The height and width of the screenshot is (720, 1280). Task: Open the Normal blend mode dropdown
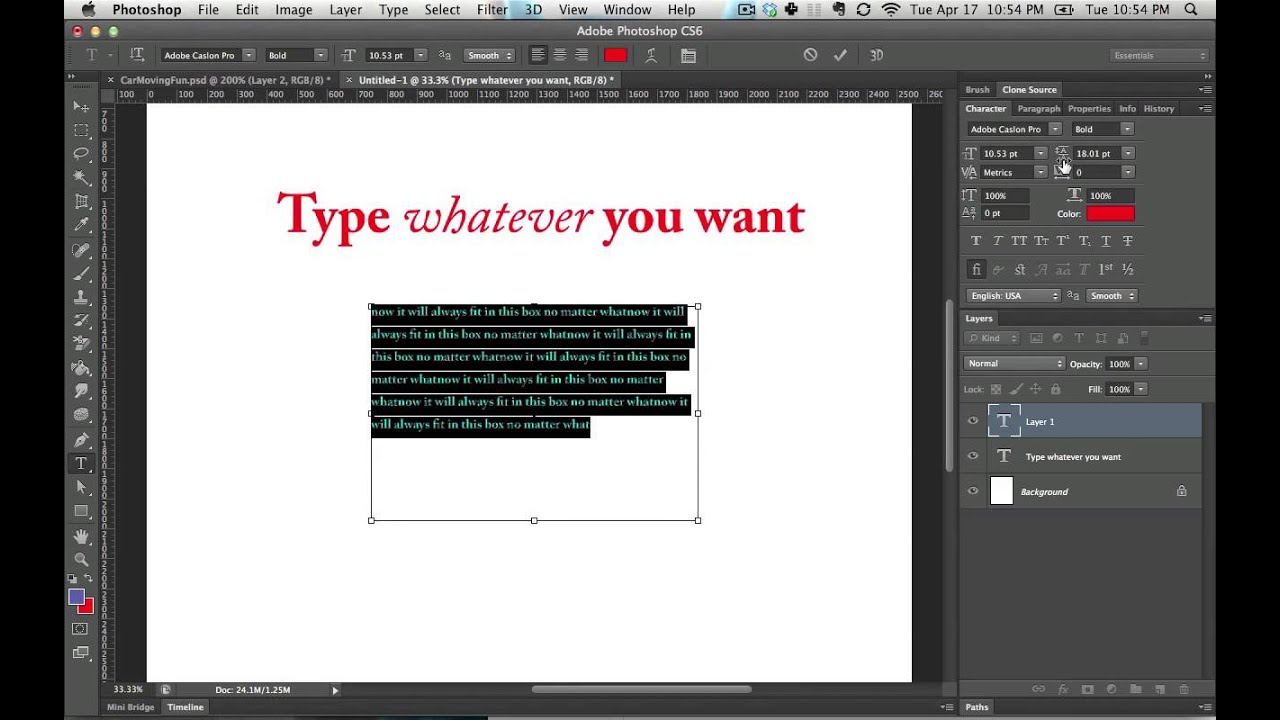(1014, 364)
